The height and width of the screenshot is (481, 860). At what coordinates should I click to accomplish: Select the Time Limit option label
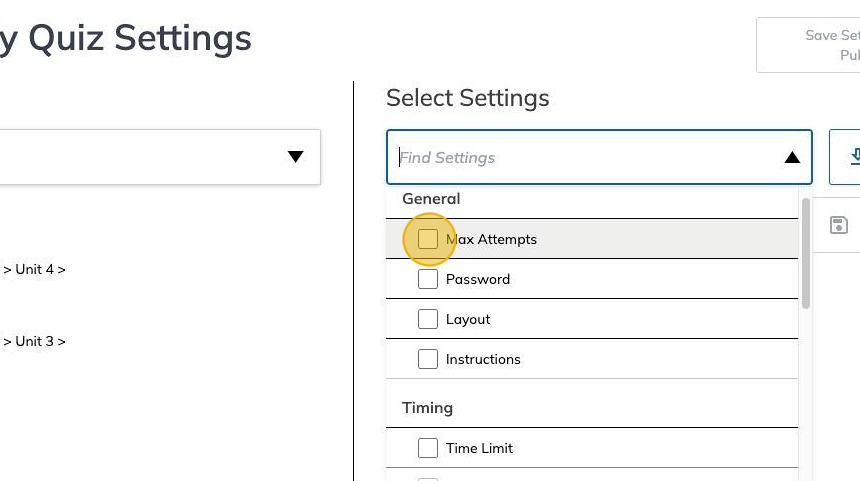tap(479, 448)
